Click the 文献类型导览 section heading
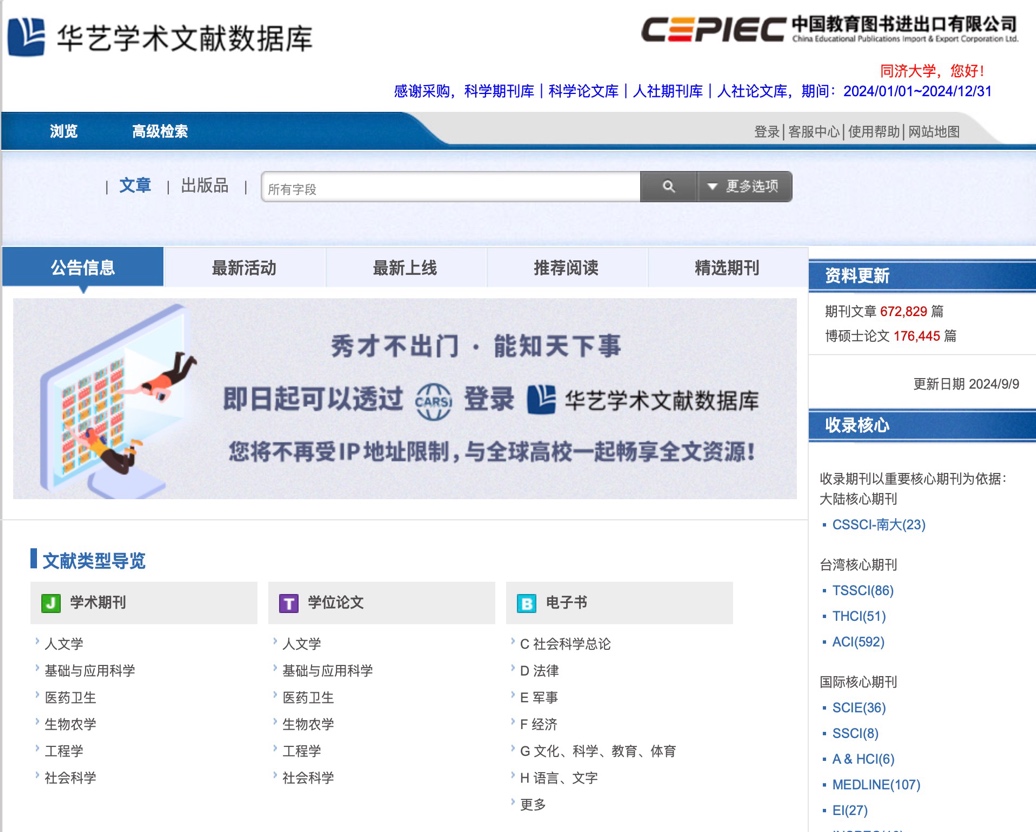The width and height of the screenshot is (1036, 832). (x=94, y=560)
